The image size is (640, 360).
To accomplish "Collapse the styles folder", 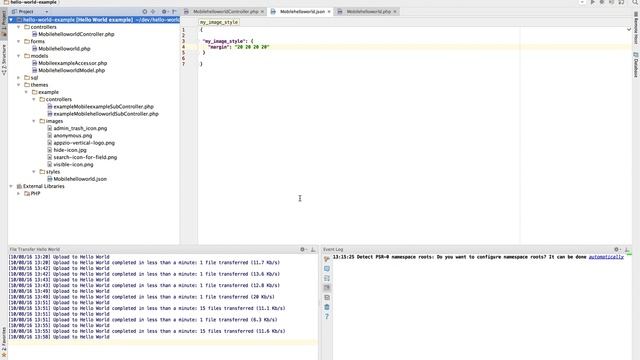I will 34,172.
